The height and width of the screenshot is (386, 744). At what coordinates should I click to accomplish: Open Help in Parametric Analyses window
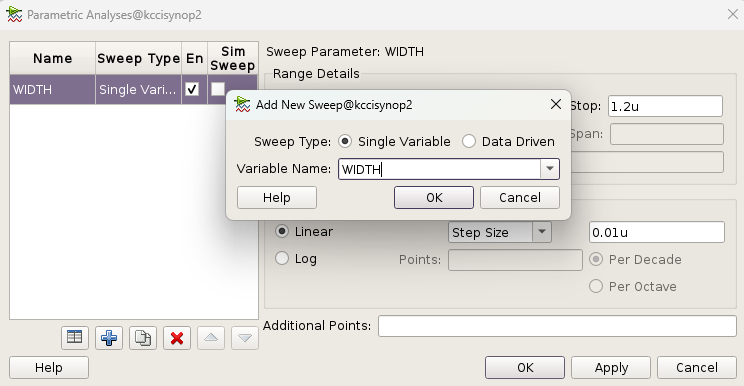coord(48,368)
